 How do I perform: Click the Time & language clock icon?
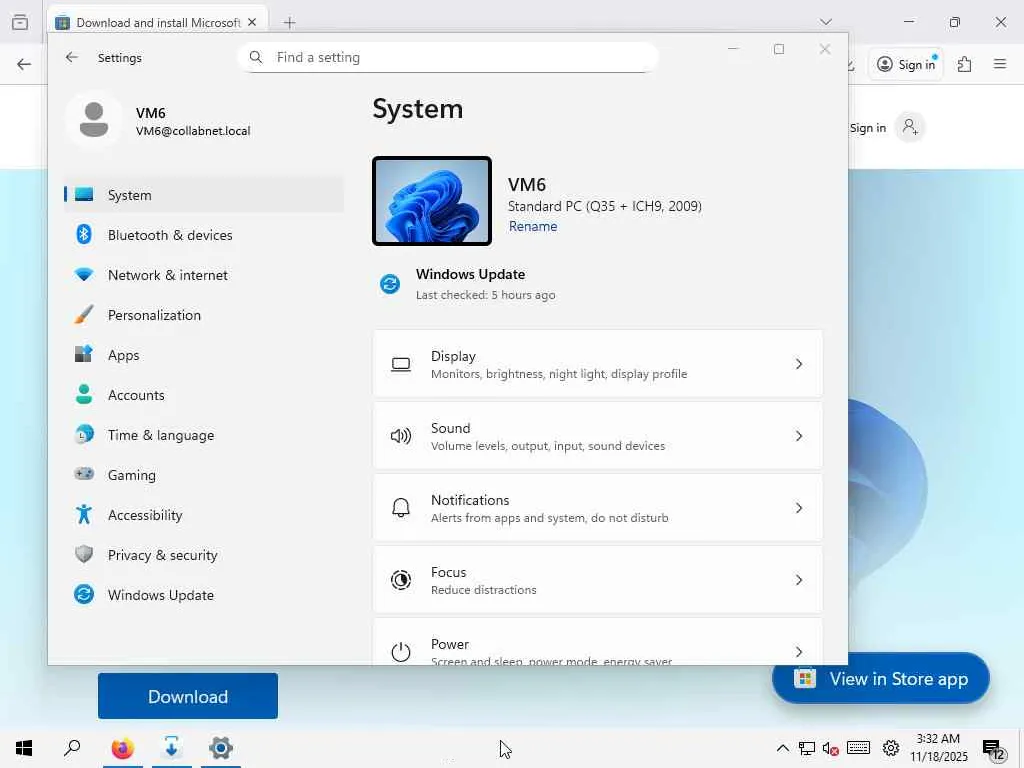tap(84, 434)
